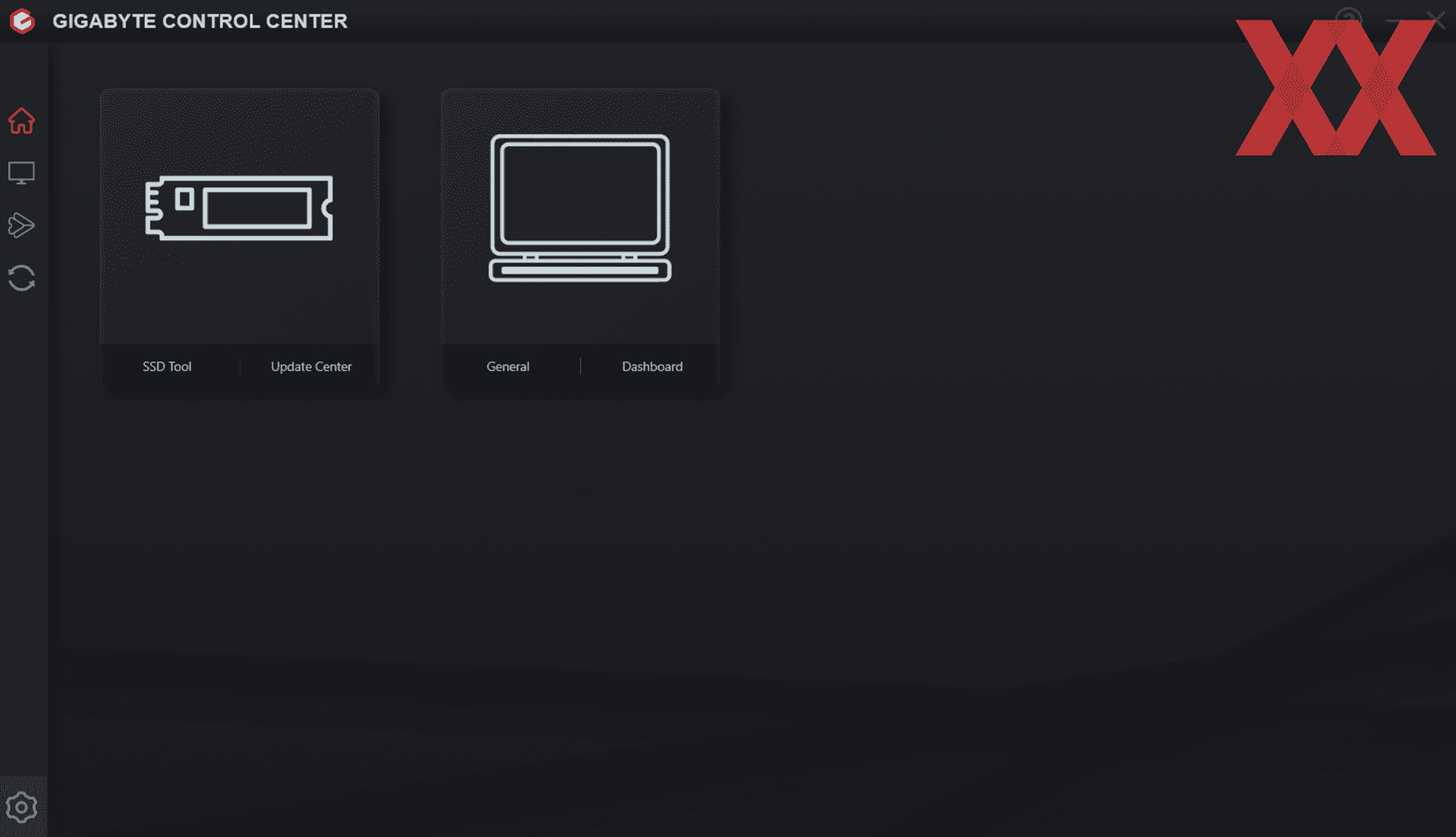Open the settings gear in the sidebar
1456x837 pixels.
[x=21, y=807]
